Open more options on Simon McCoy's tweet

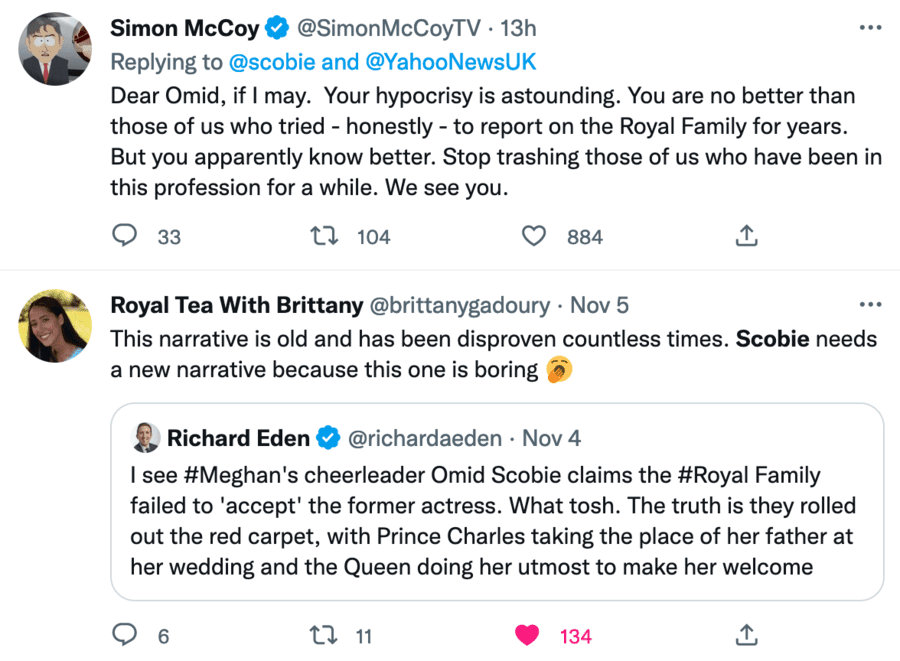coord(870,27)
